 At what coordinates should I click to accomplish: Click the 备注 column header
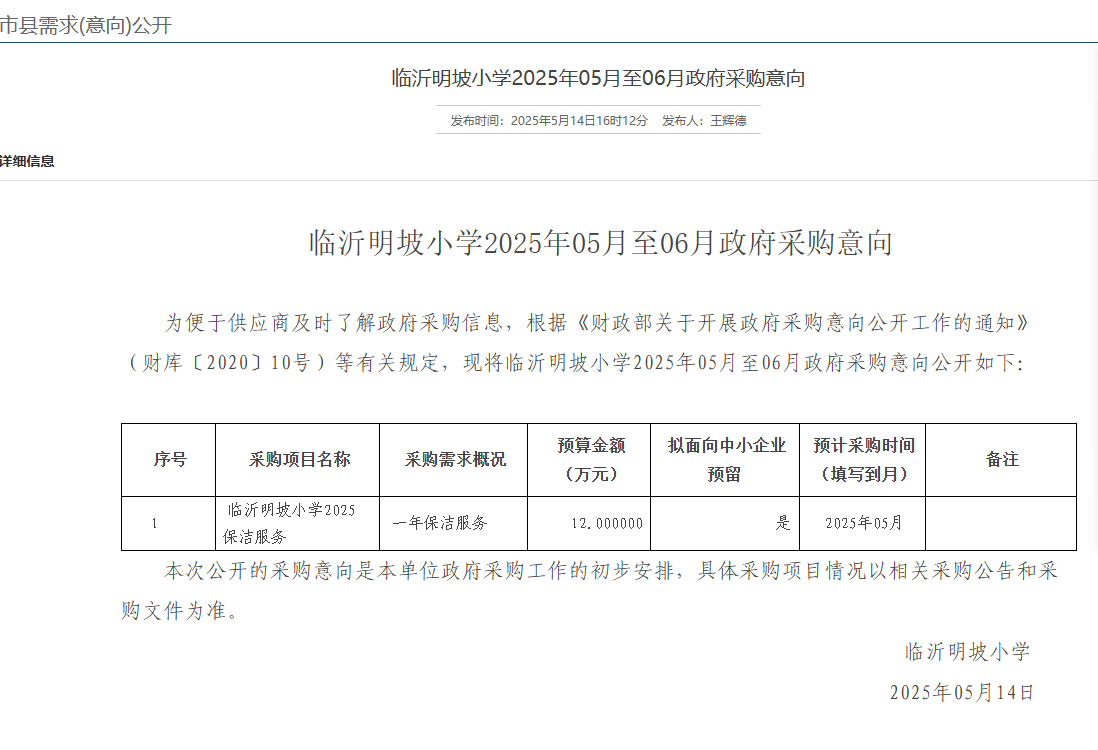pyautogui.click(x=1001, y=459)
